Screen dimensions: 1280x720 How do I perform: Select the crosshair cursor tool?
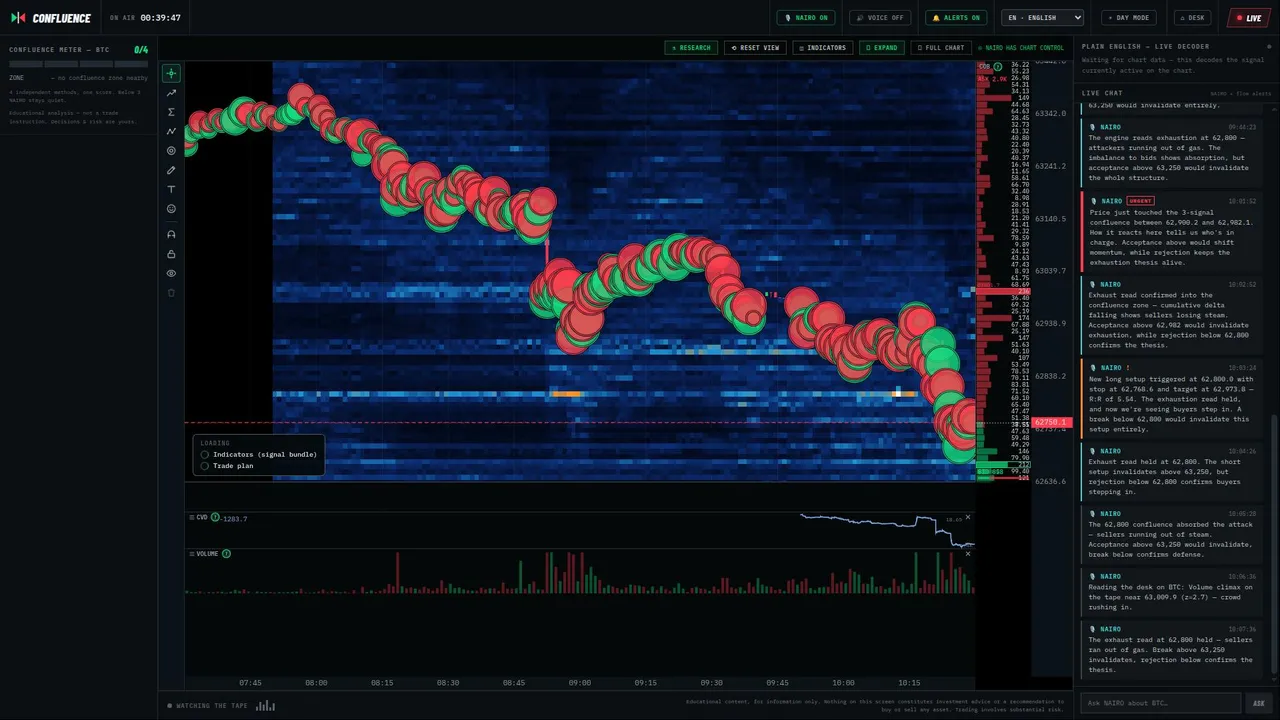point(171,73)
